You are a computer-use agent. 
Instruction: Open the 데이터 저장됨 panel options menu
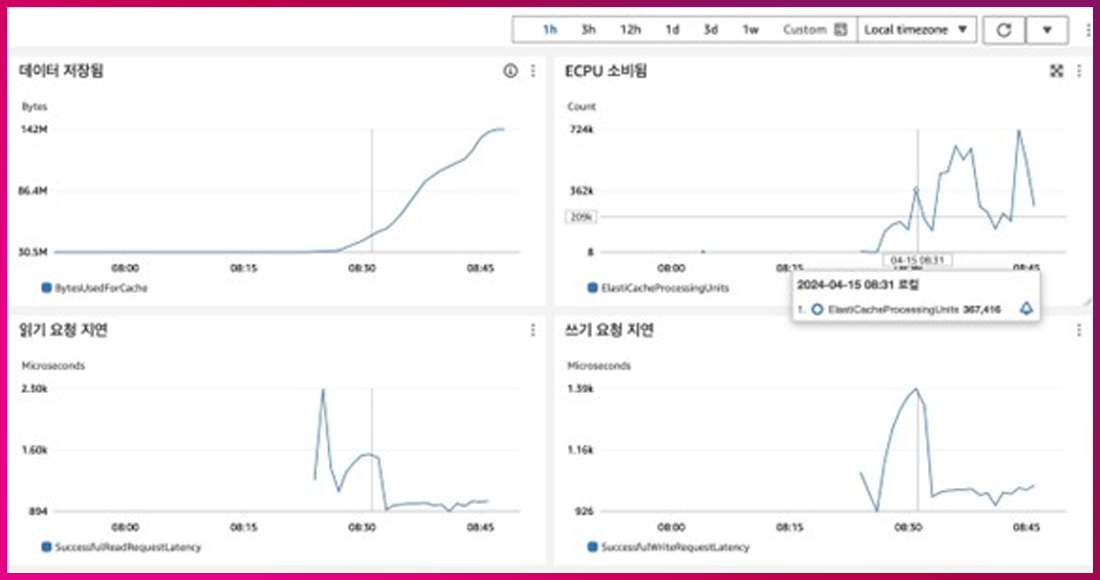click(533, 71)
